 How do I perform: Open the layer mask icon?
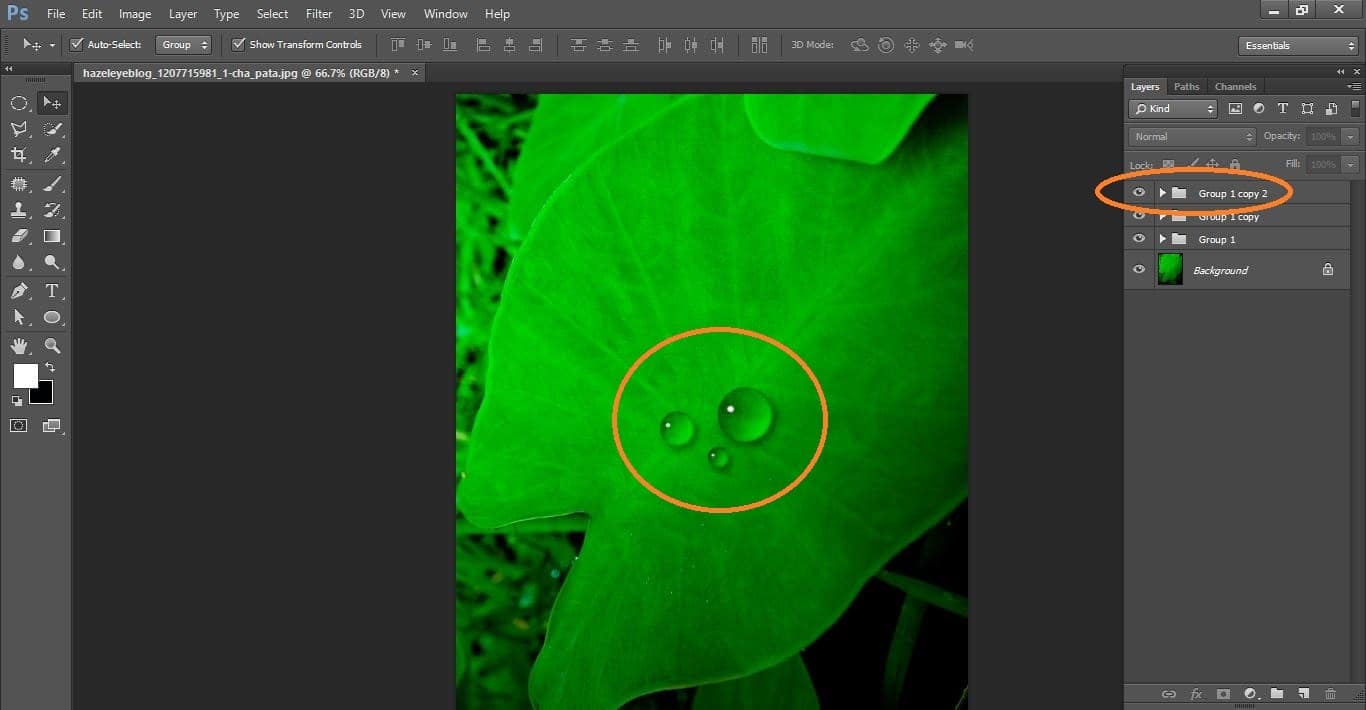pos(1223,693)
